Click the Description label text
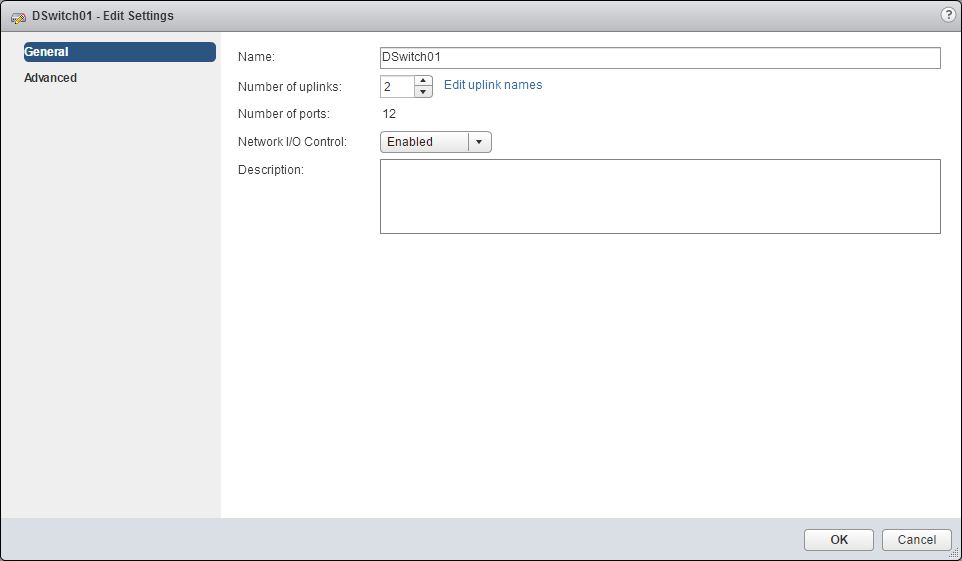Image resolution: width=962 pixels, height=561 pixels. (270, 170)
